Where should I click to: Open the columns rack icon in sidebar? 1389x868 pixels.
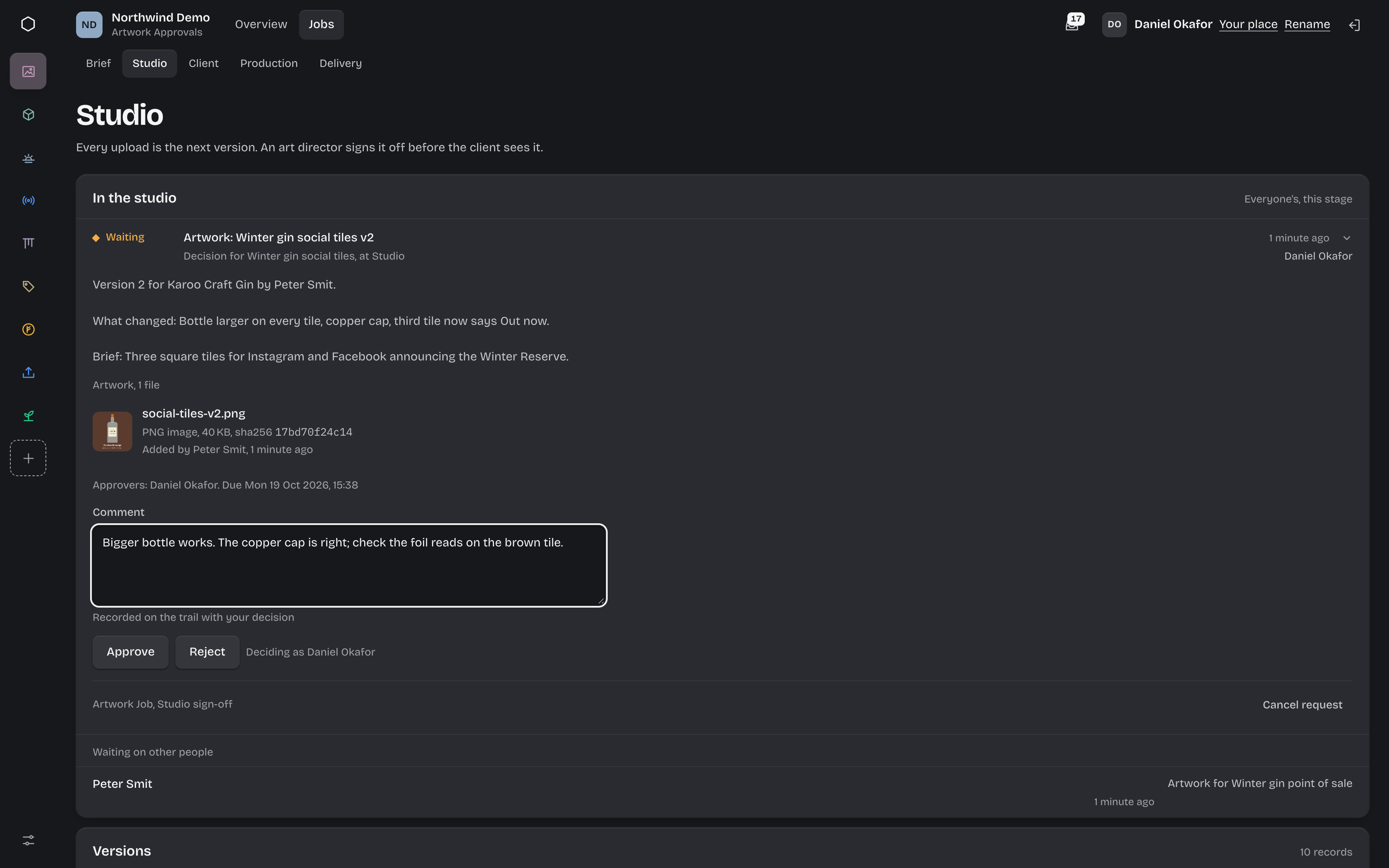(x=28, y=243)
